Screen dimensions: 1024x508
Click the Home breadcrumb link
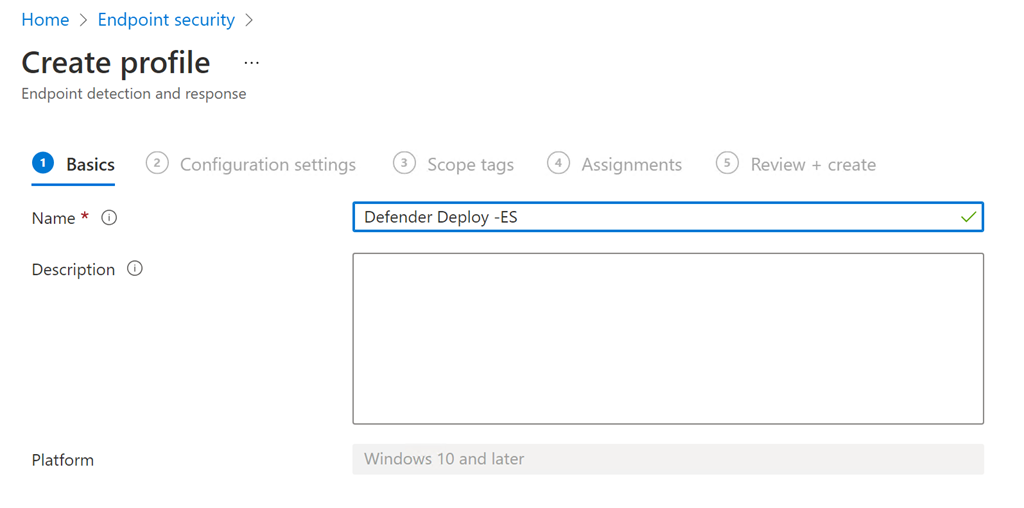point(45,20)
